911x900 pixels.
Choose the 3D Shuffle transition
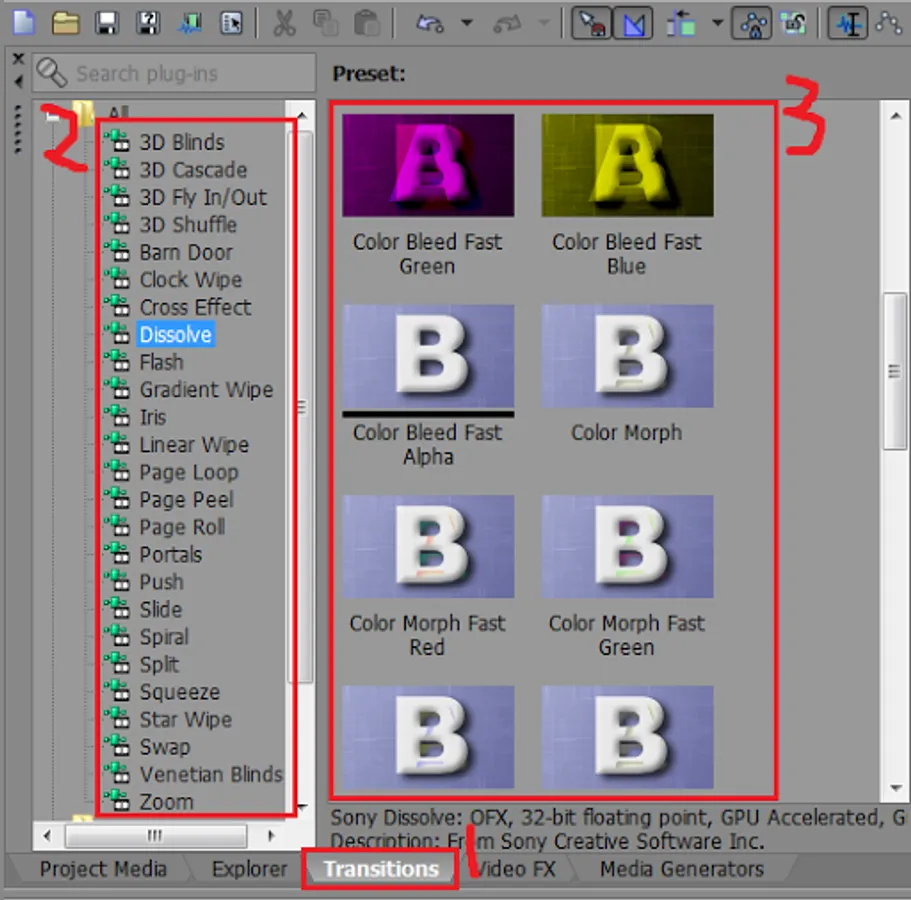point(188,225)
